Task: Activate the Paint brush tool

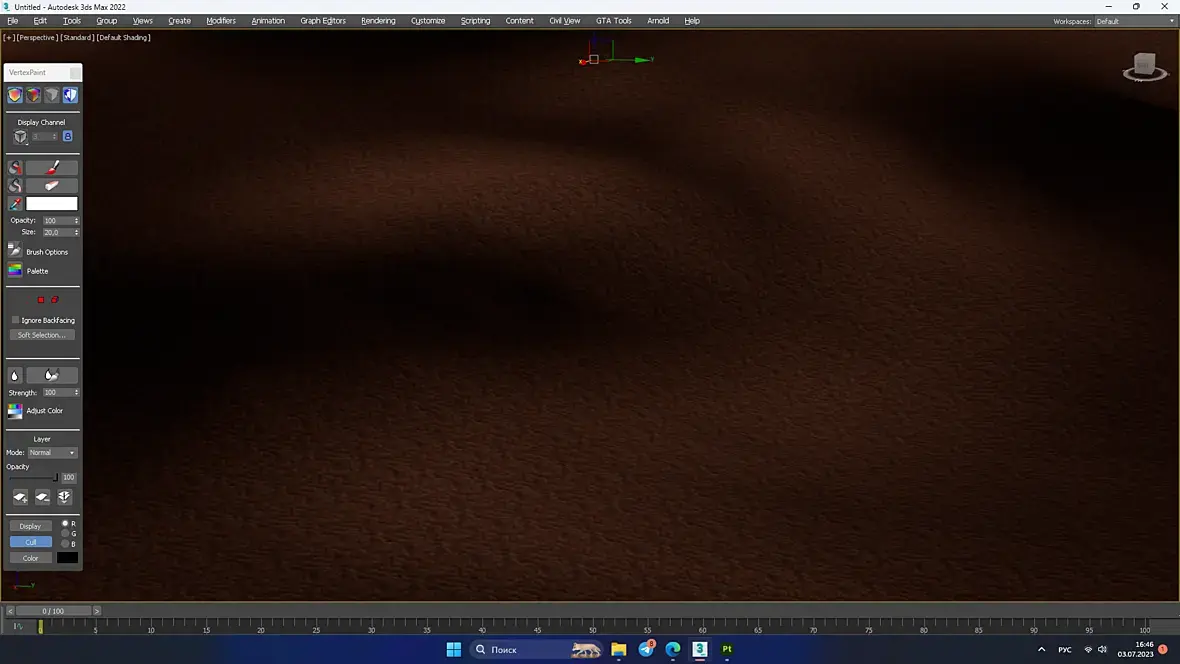Action: pos(52,167)
